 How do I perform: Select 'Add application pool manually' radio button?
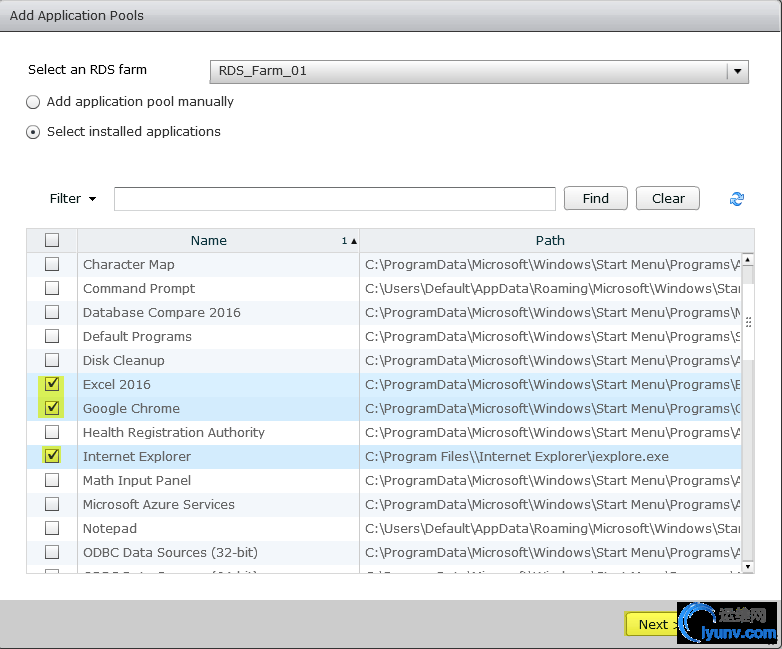point(33,102)
